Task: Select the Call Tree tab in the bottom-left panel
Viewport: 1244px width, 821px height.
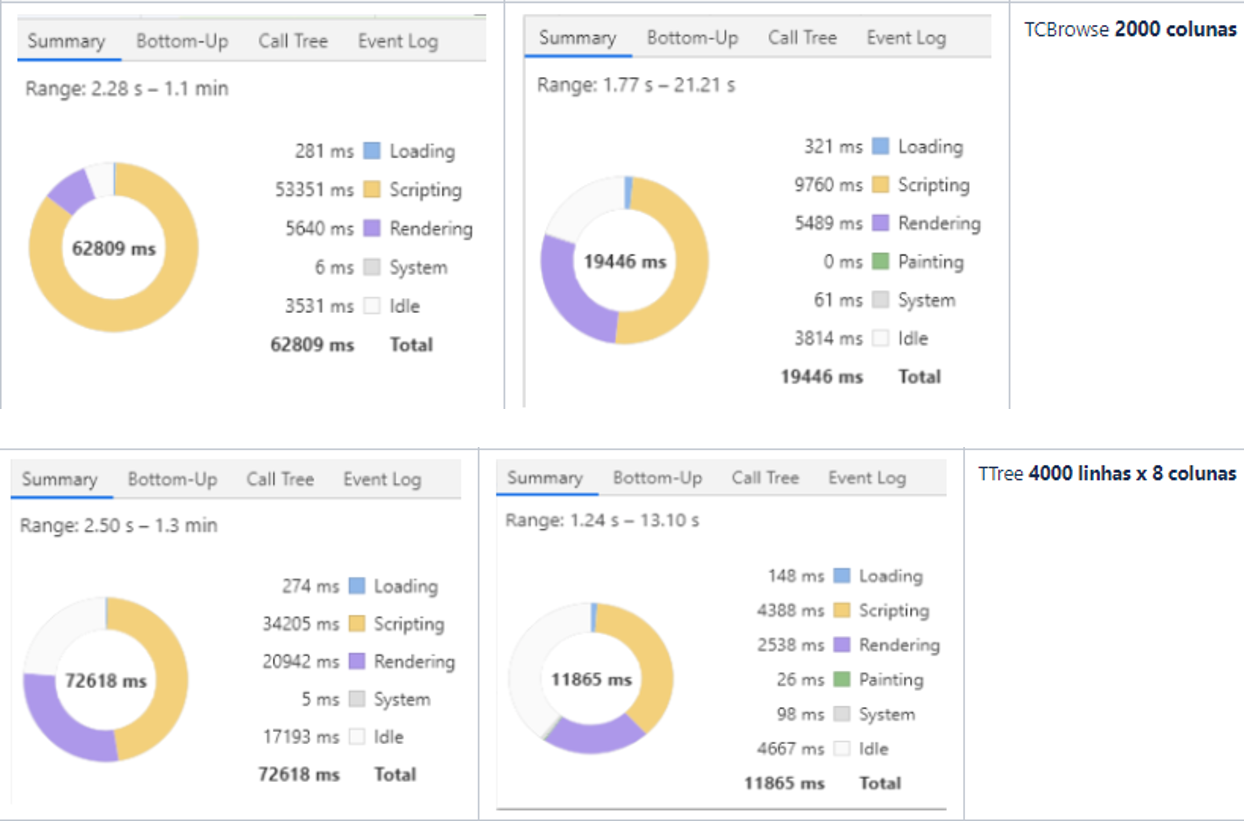Action: [278, 479]
